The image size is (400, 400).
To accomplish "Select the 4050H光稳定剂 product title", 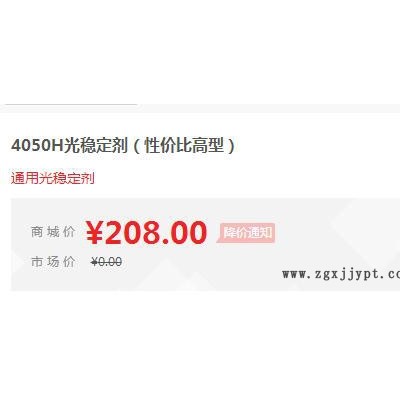I will click(x=123, y=145).
